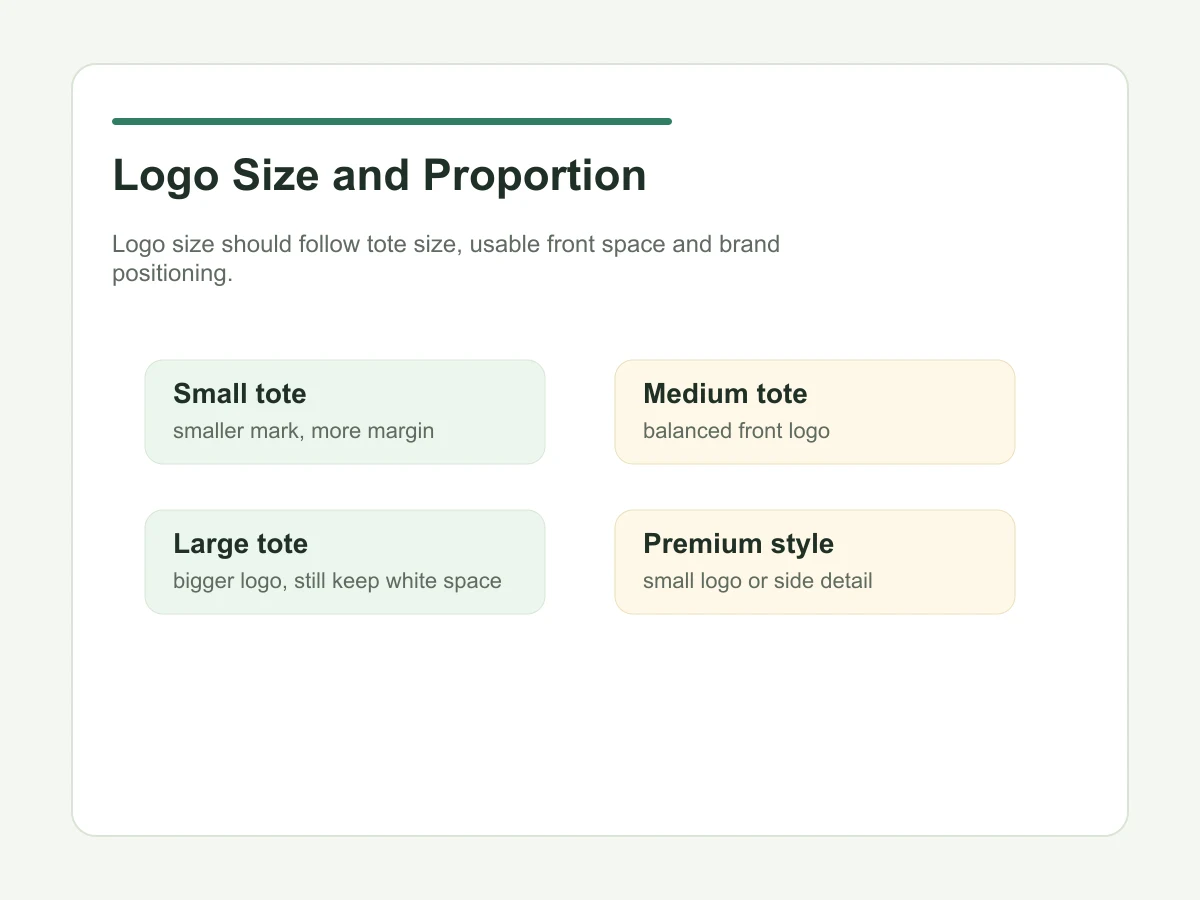Open the Medium tote card
Viewport: 1200px width, 900px height.
[815, 412]
